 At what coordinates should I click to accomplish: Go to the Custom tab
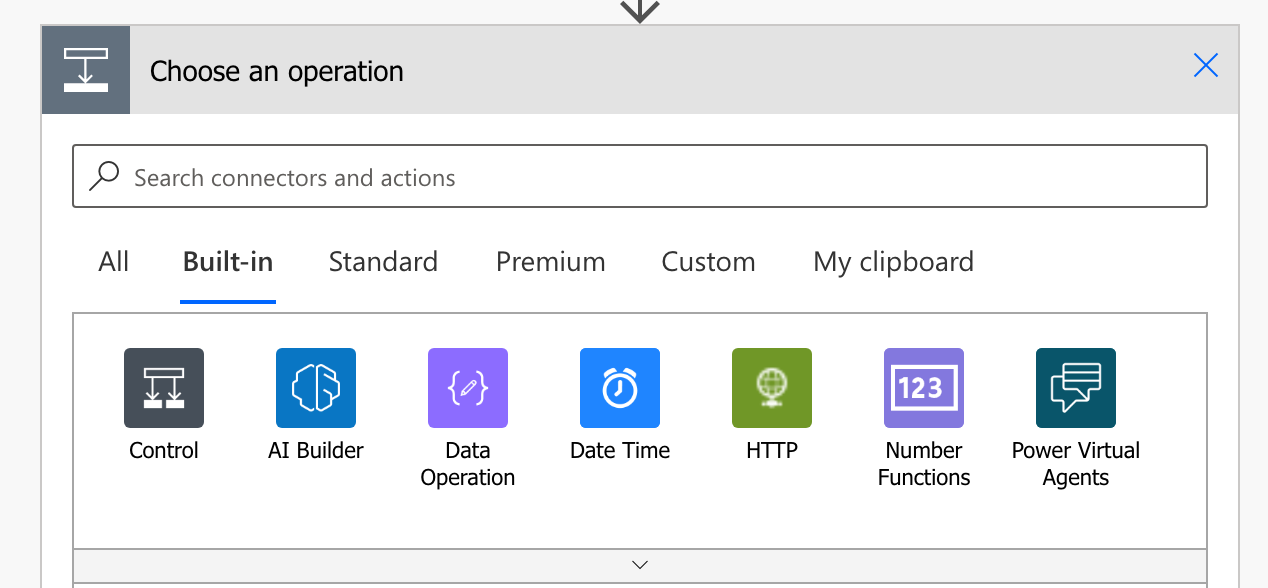(708, 262)
